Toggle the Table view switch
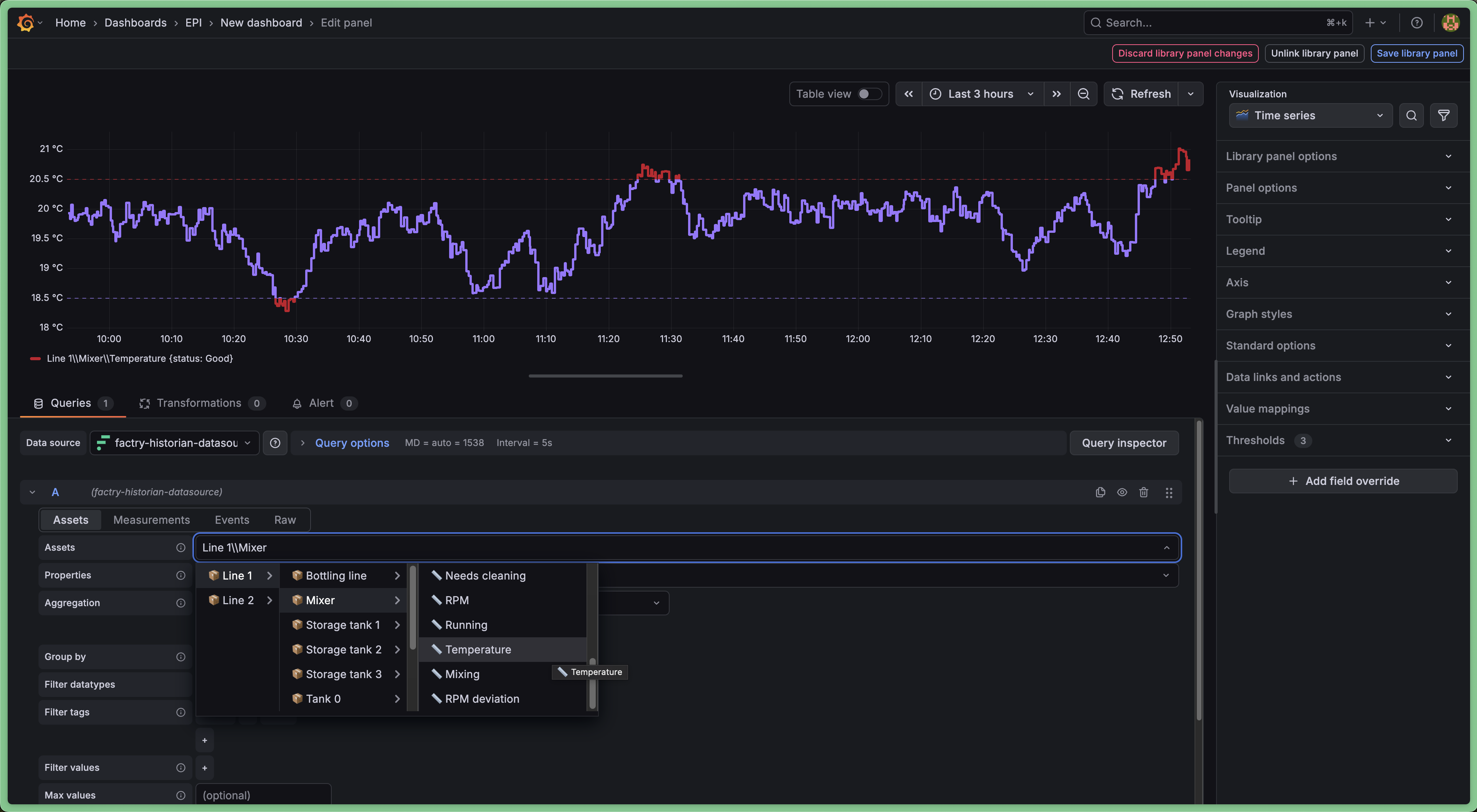Image resolution: width=1477 pixels, height=812 pixels. [x=869, y=94]
